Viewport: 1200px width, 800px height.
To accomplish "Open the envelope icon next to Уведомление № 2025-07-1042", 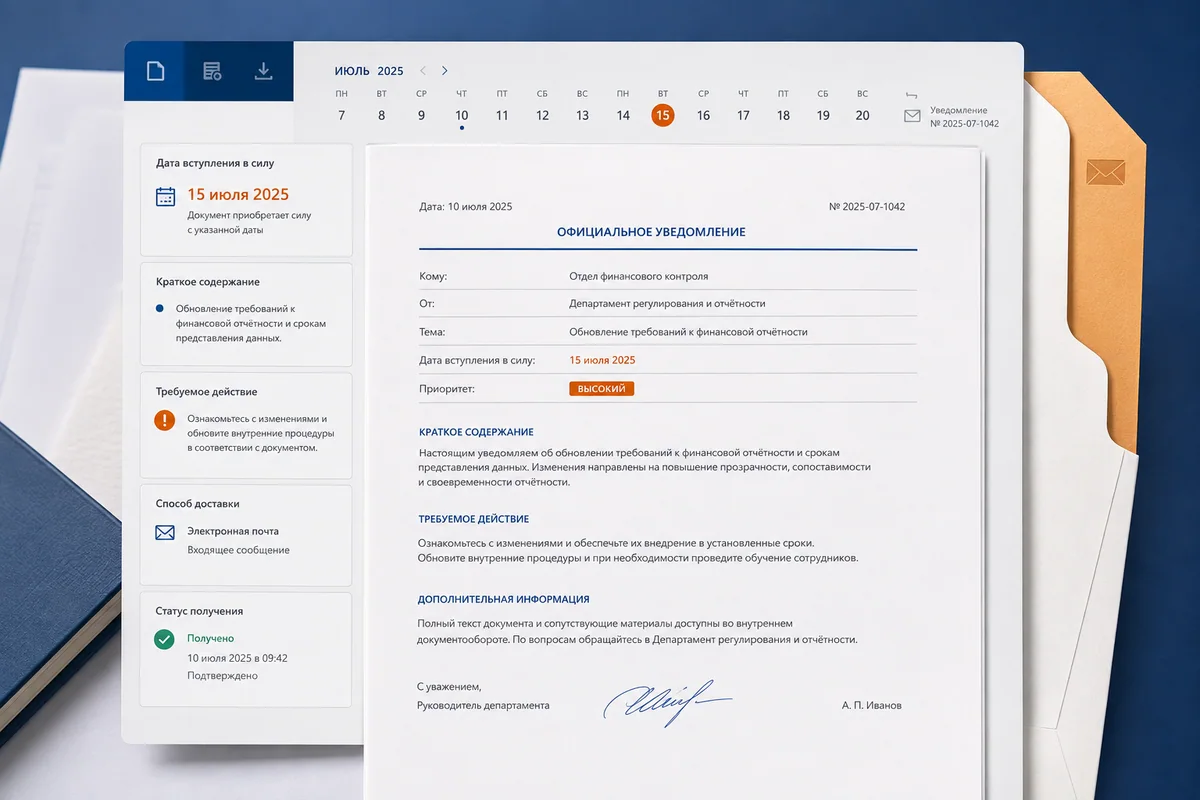I will click(x=912, y=116).
